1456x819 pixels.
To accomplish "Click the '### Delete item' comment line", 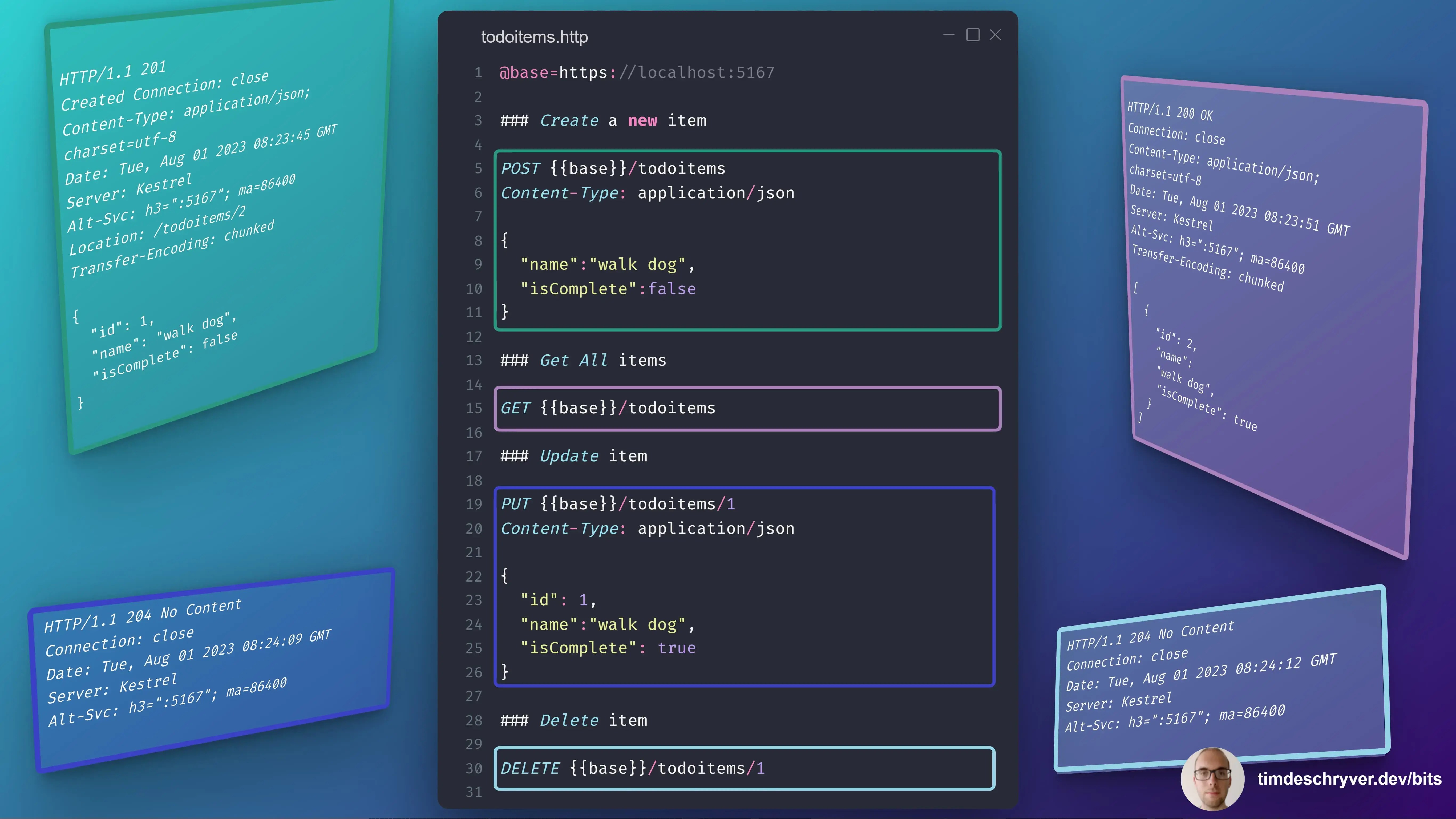I will coord(574,720).
